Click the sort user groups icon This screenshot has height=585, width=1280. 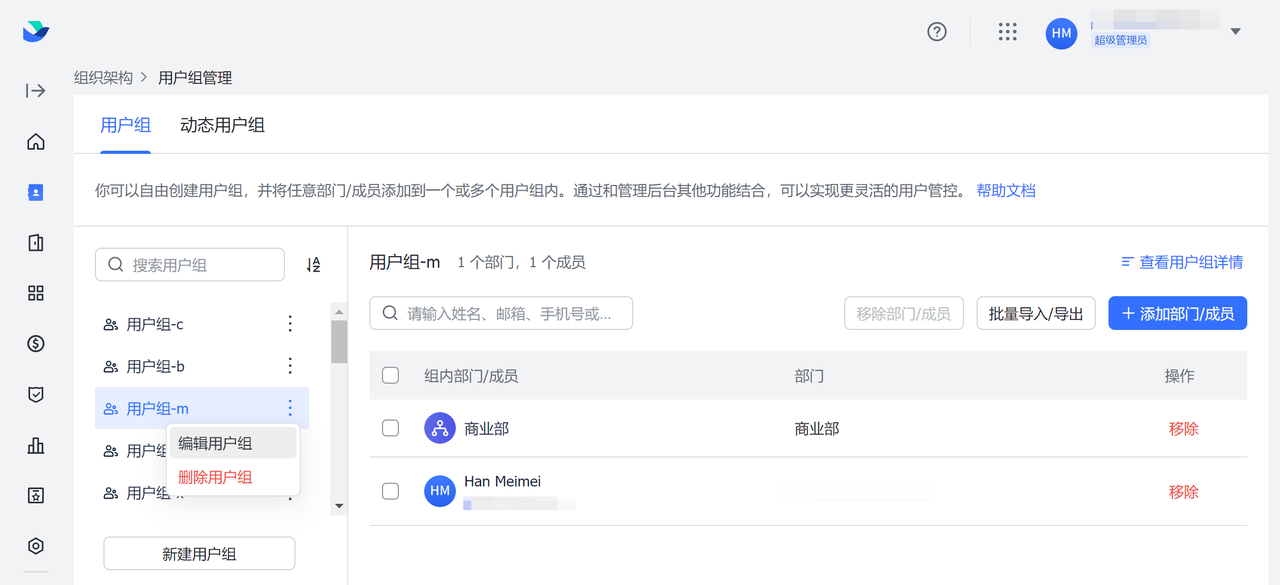[313, 265]
